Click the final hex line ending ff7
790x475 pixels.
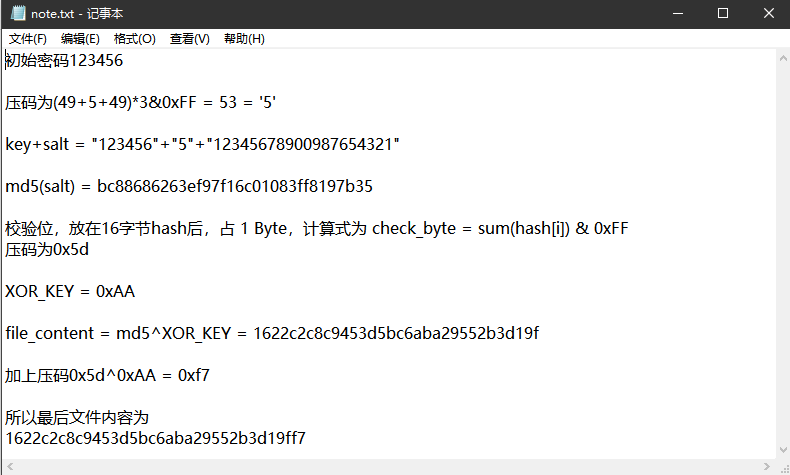[x=155, y=438]
